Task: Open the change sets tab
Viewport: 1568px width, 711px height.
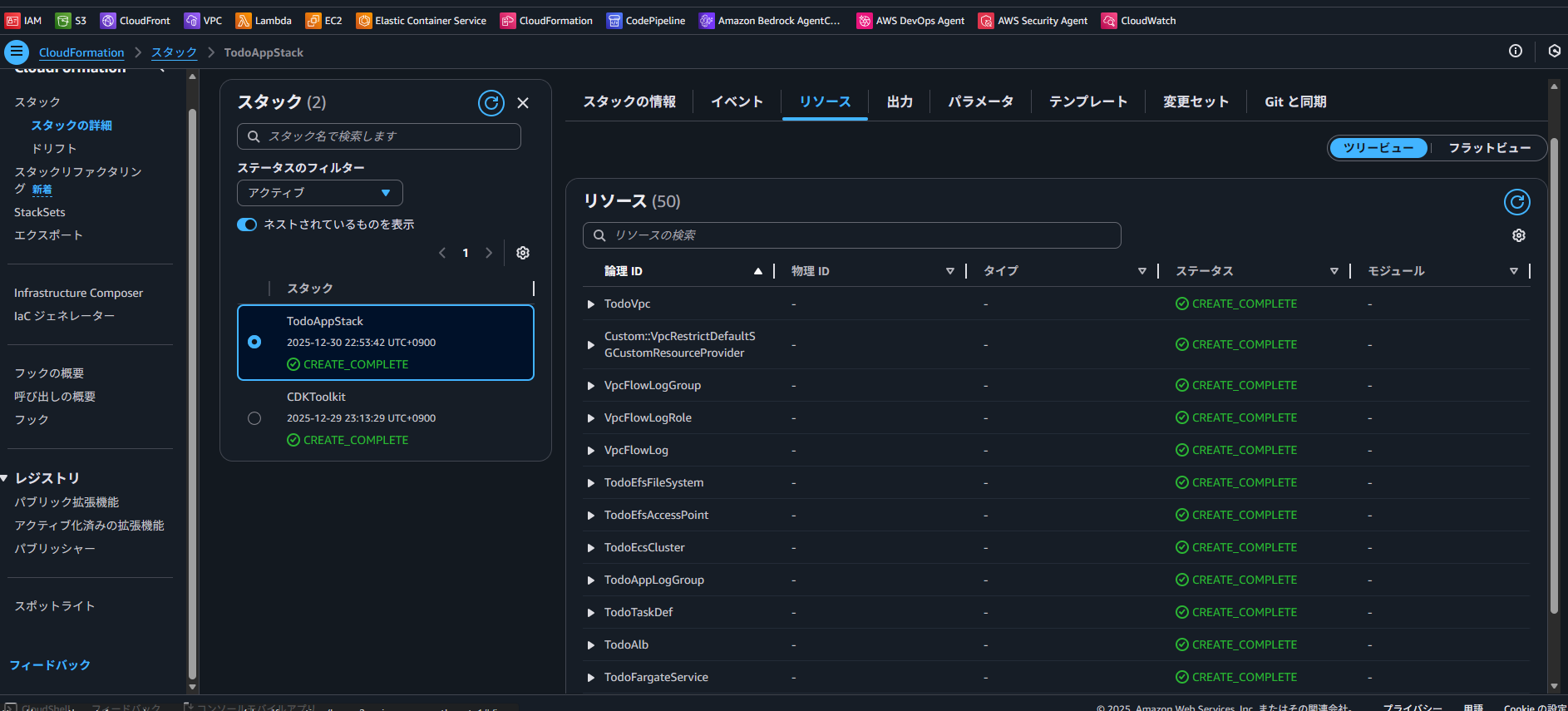Action: tap(1196, 101)
